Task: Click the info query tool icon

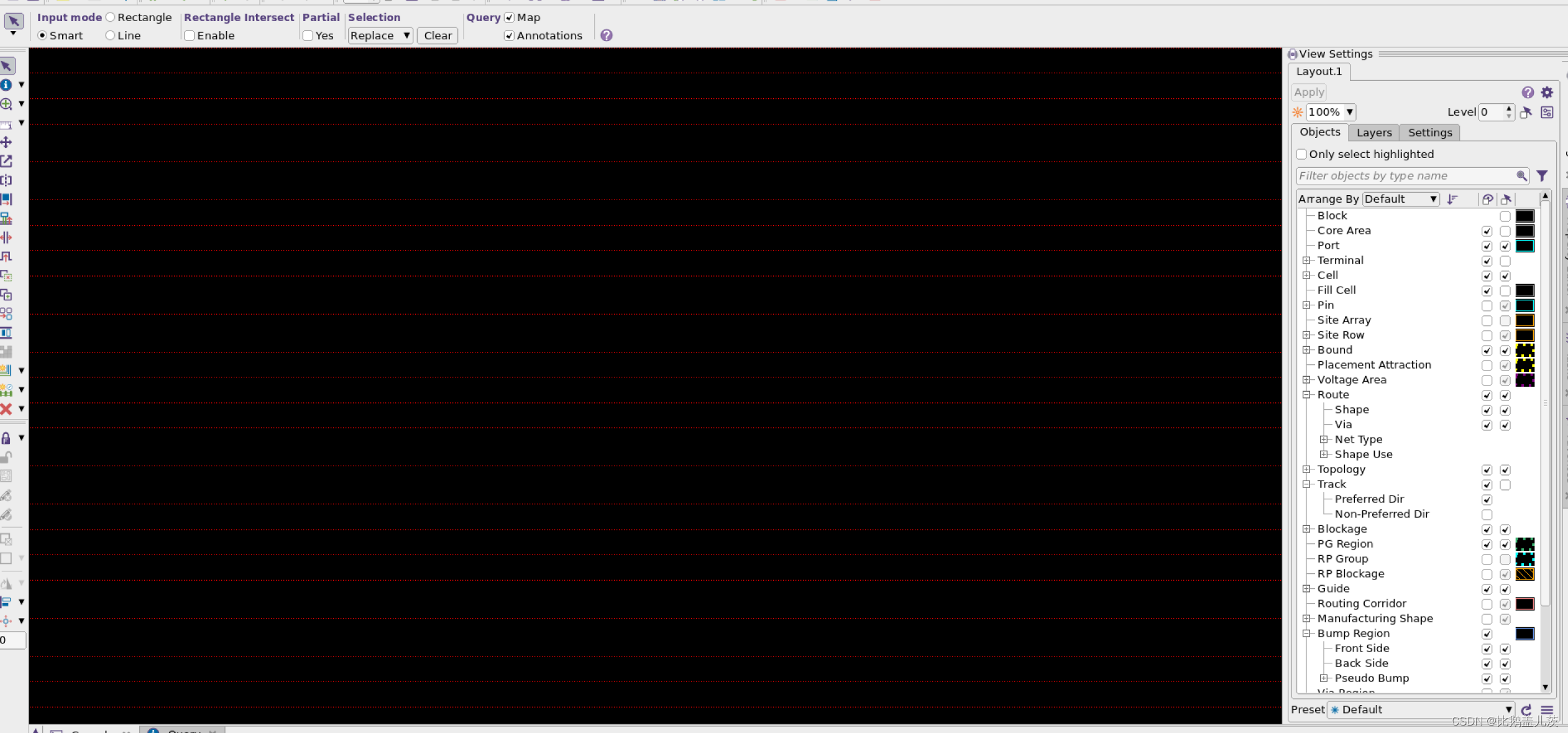Action: pyautogui.click(x=6, y=85)
